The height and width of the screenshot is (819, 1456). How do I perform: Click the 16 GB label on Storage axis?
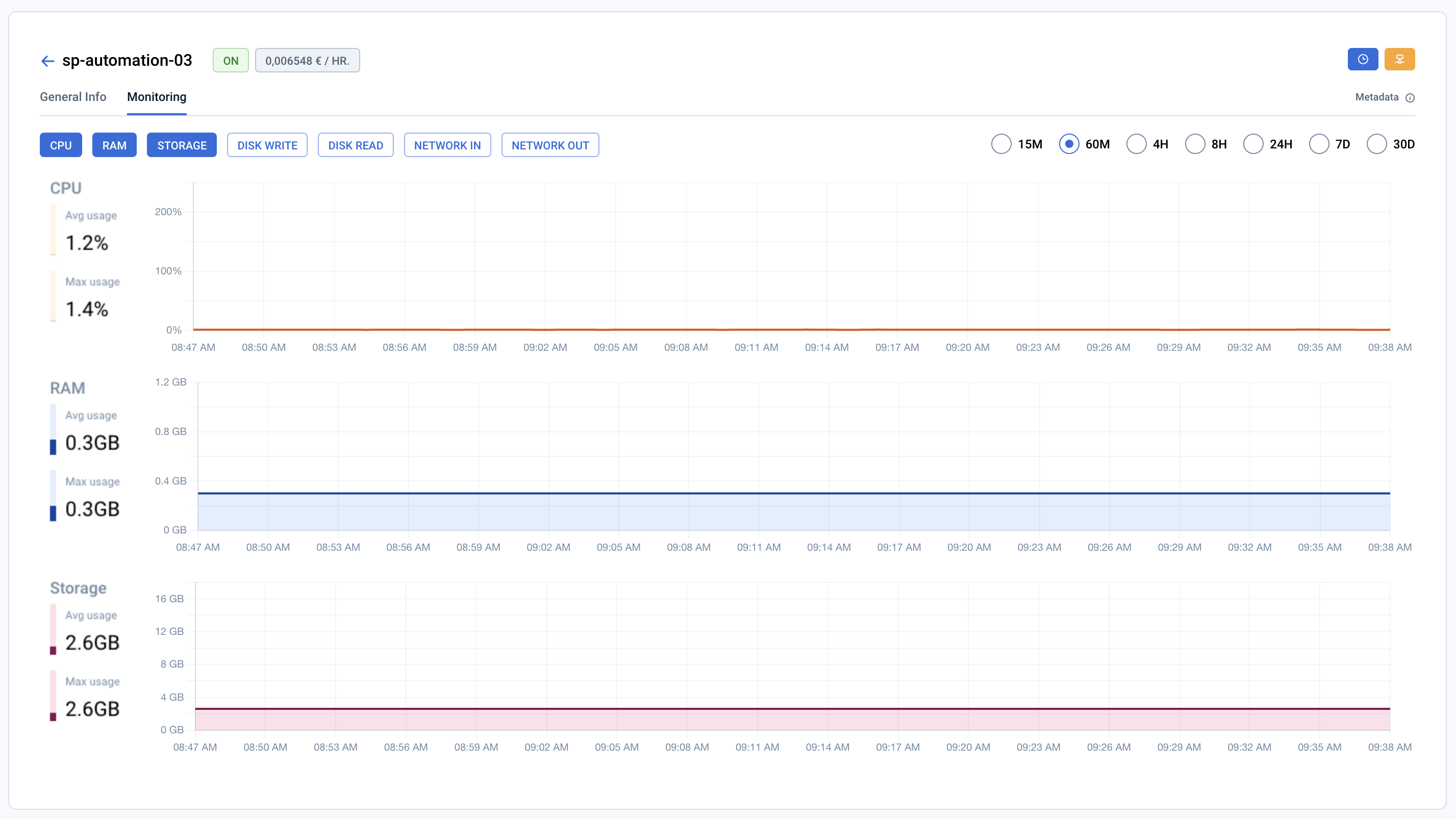(169, 599)
